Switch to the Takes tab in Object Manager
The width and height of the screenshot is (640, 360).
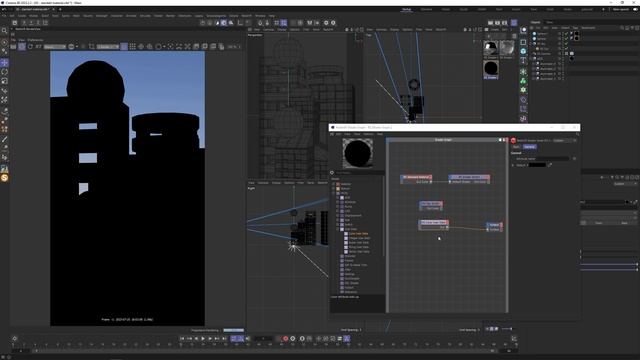click(550, 22)
